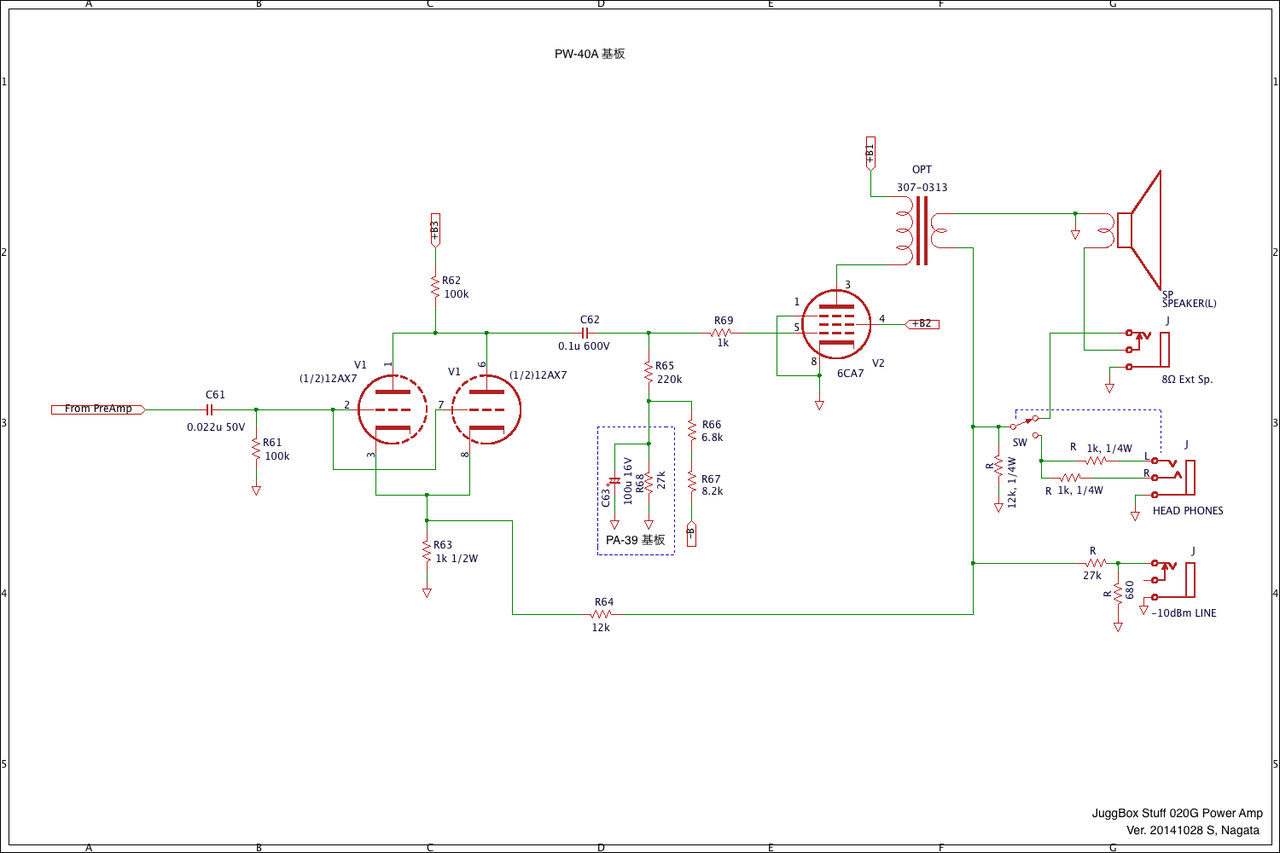Click the ground symbol below R61
1280x853 pixels.
pyautogui.click(x=256, y=490)
